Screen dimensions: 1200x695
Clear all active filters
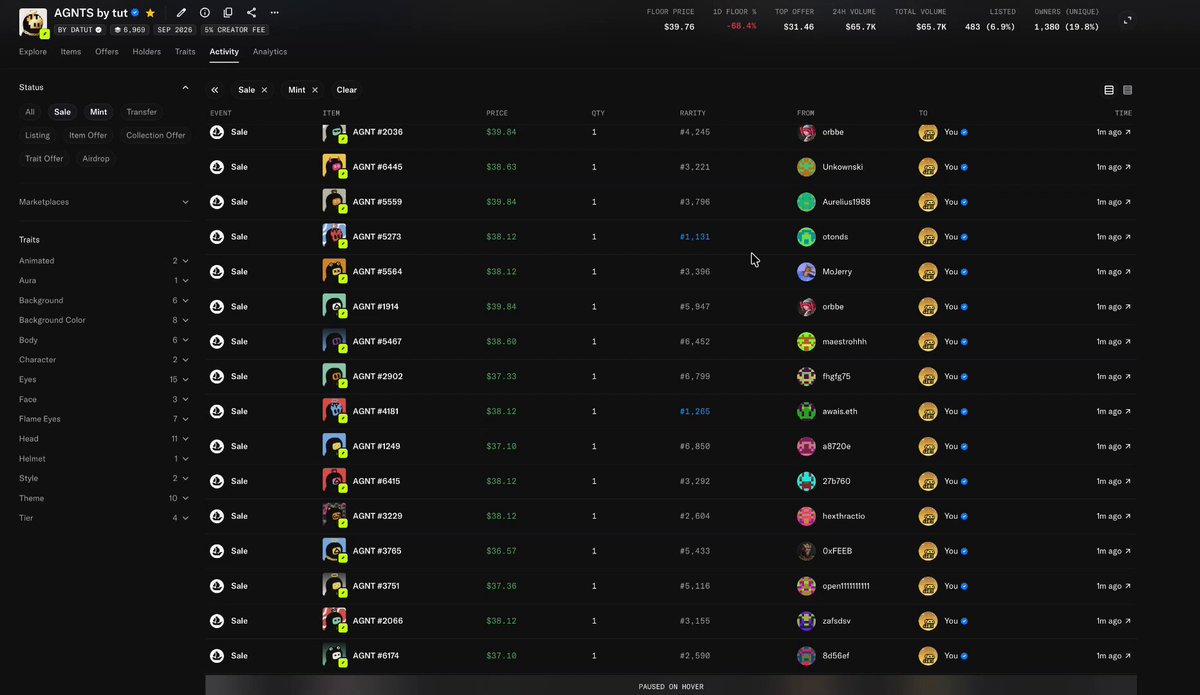tap(347, 90)
